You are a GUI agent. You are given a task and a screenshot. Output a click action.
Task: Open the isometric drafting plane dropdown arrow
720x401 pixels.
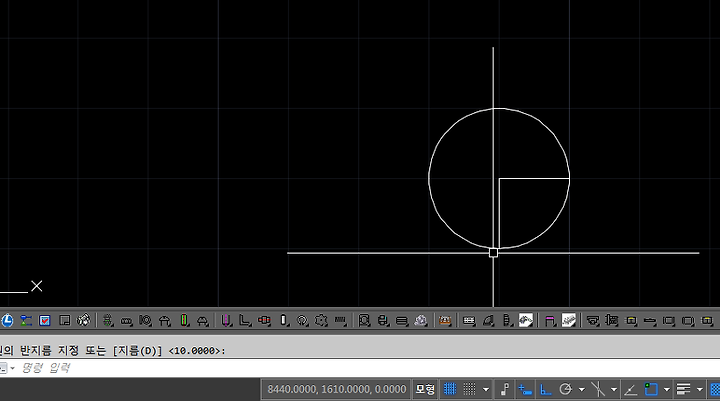(614, 390)
